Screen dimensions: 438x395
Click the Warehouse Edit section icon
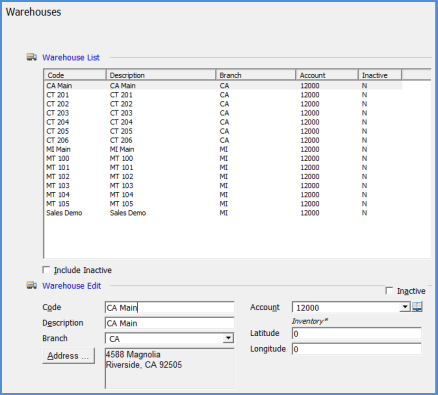click(32, 285)
